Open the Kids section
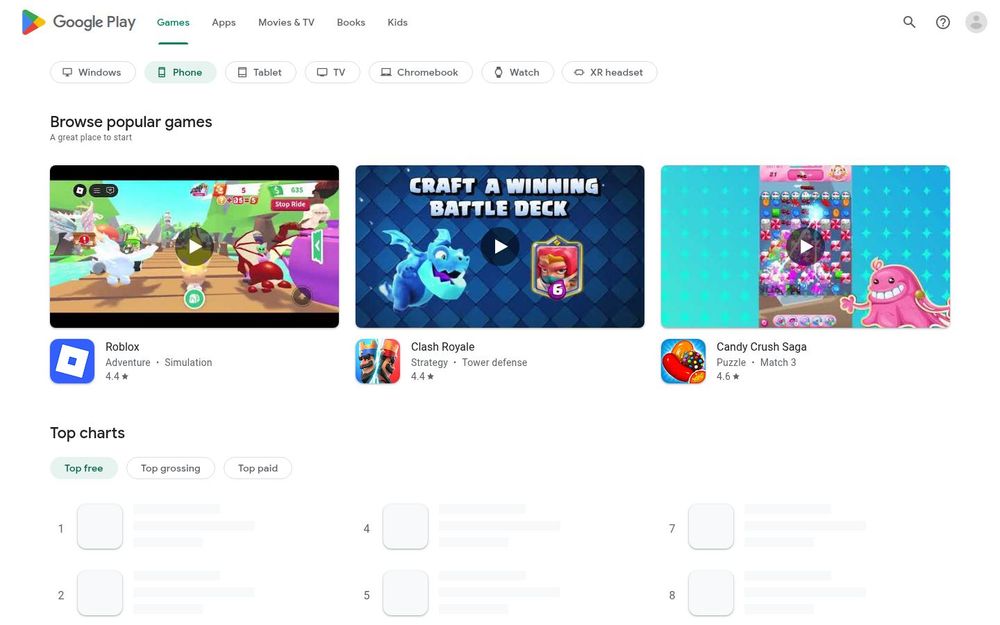The width and height of the screenshot is (1000, 625). [x=397, y=21]
